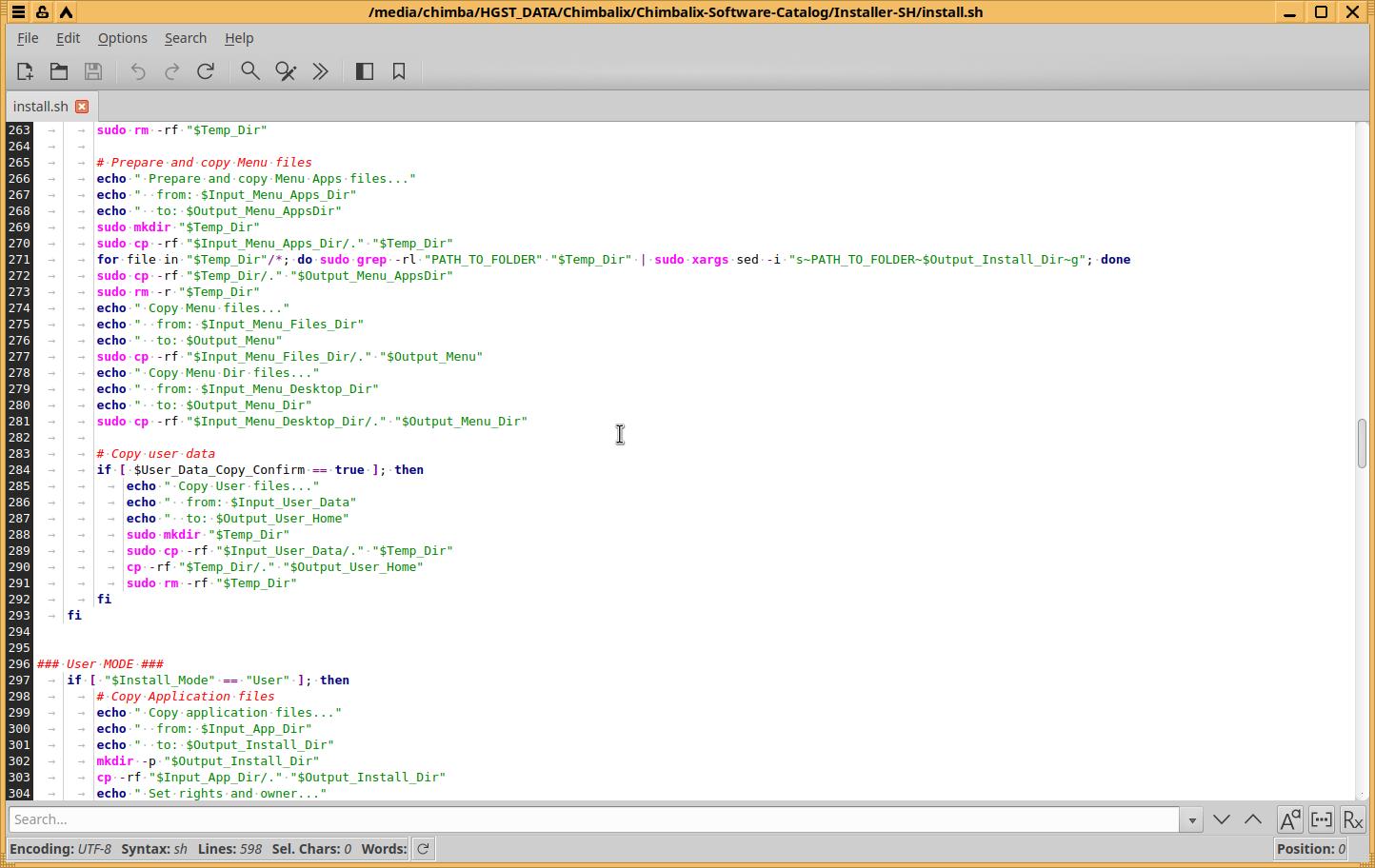Image resolution: width=1375 pixels, height=868 pixels.
Task: Show the side-pane using toolbar icon
Action: pyautogui.click(x=365, y=71)
